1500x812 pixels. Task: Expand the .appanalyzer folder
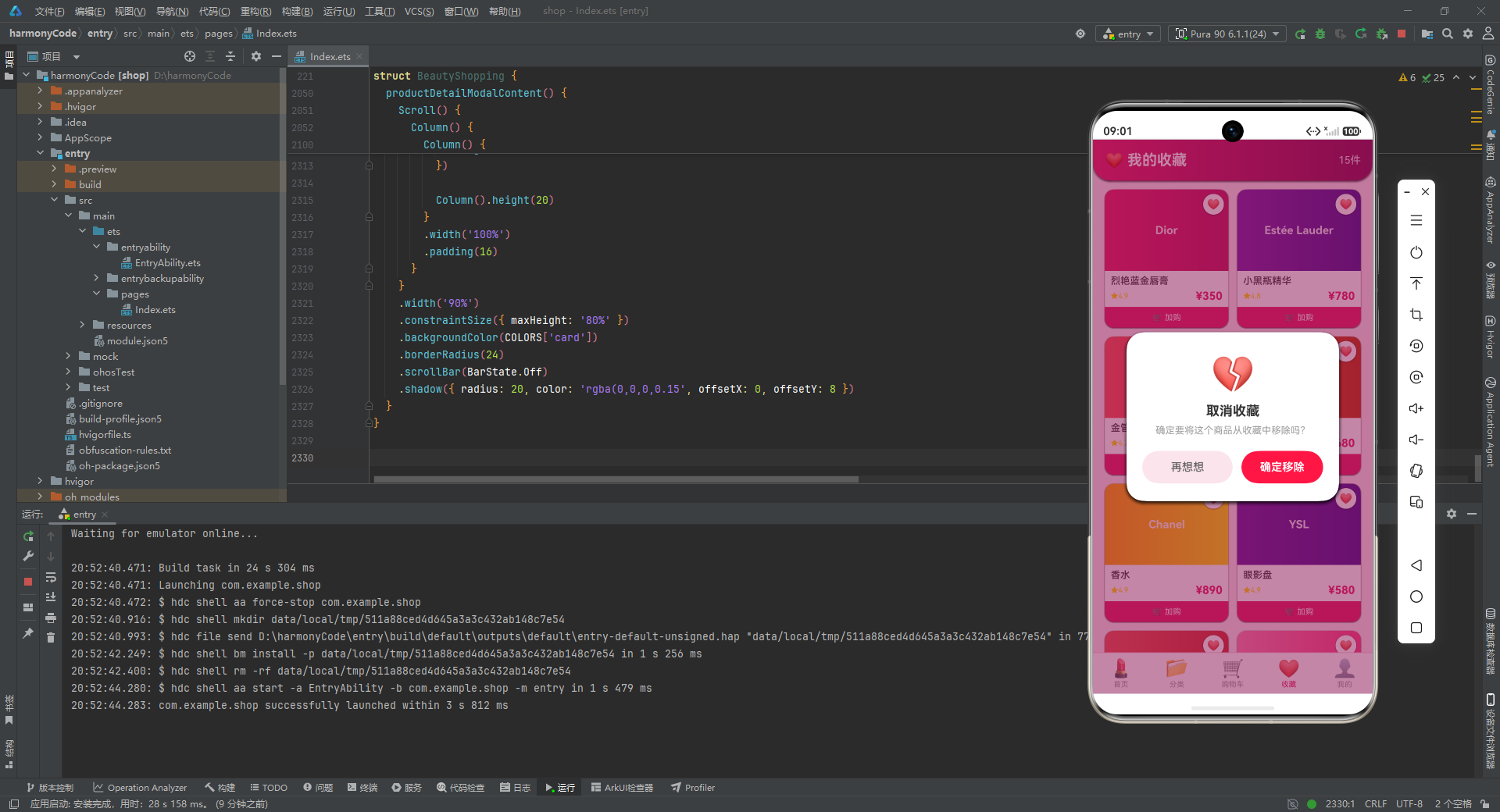coord(40,91)
